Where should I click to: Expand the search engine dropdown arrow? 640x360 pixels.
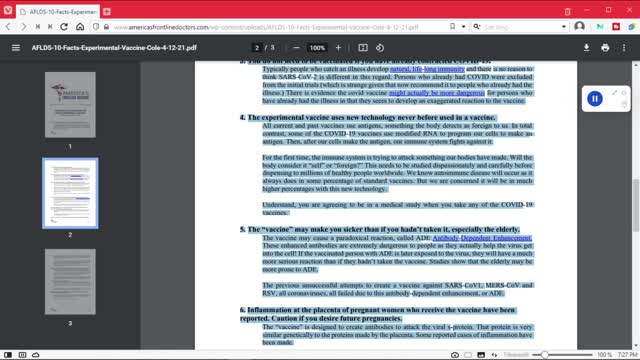(x=564, y=27)
